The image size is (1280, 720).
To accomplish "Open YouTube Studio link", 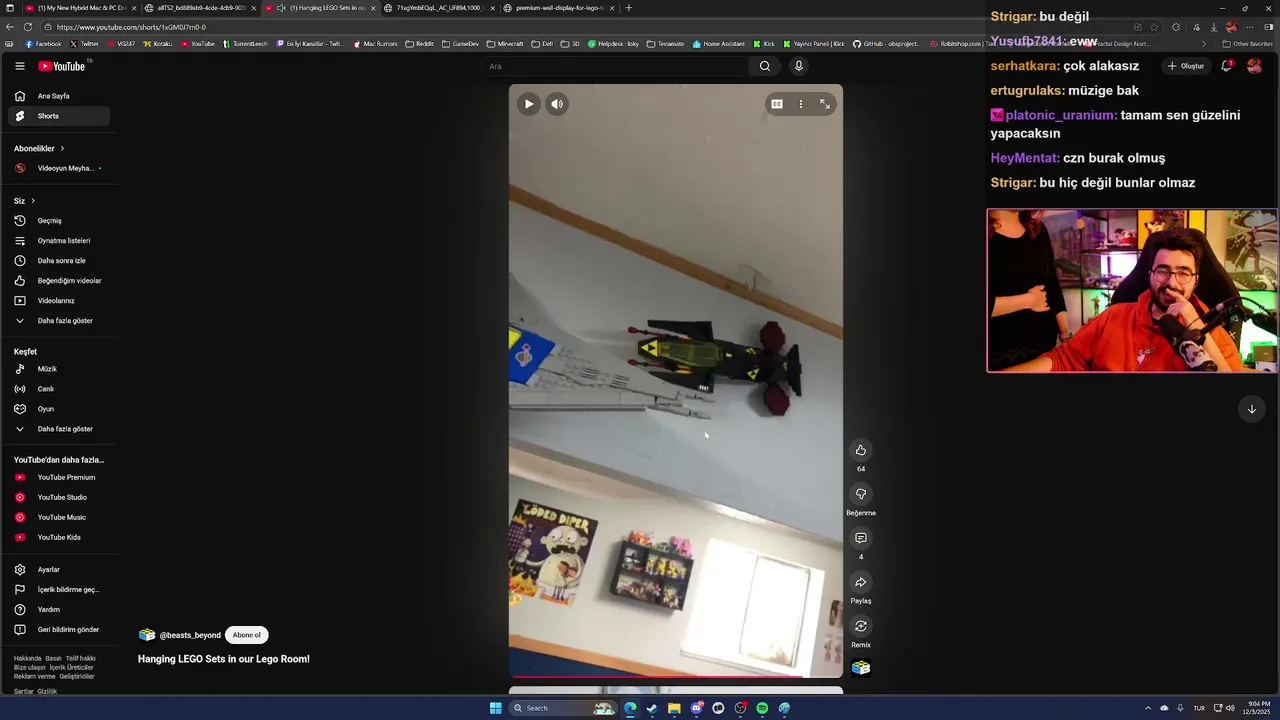I will pyautogui.click(x=59, y=497).
